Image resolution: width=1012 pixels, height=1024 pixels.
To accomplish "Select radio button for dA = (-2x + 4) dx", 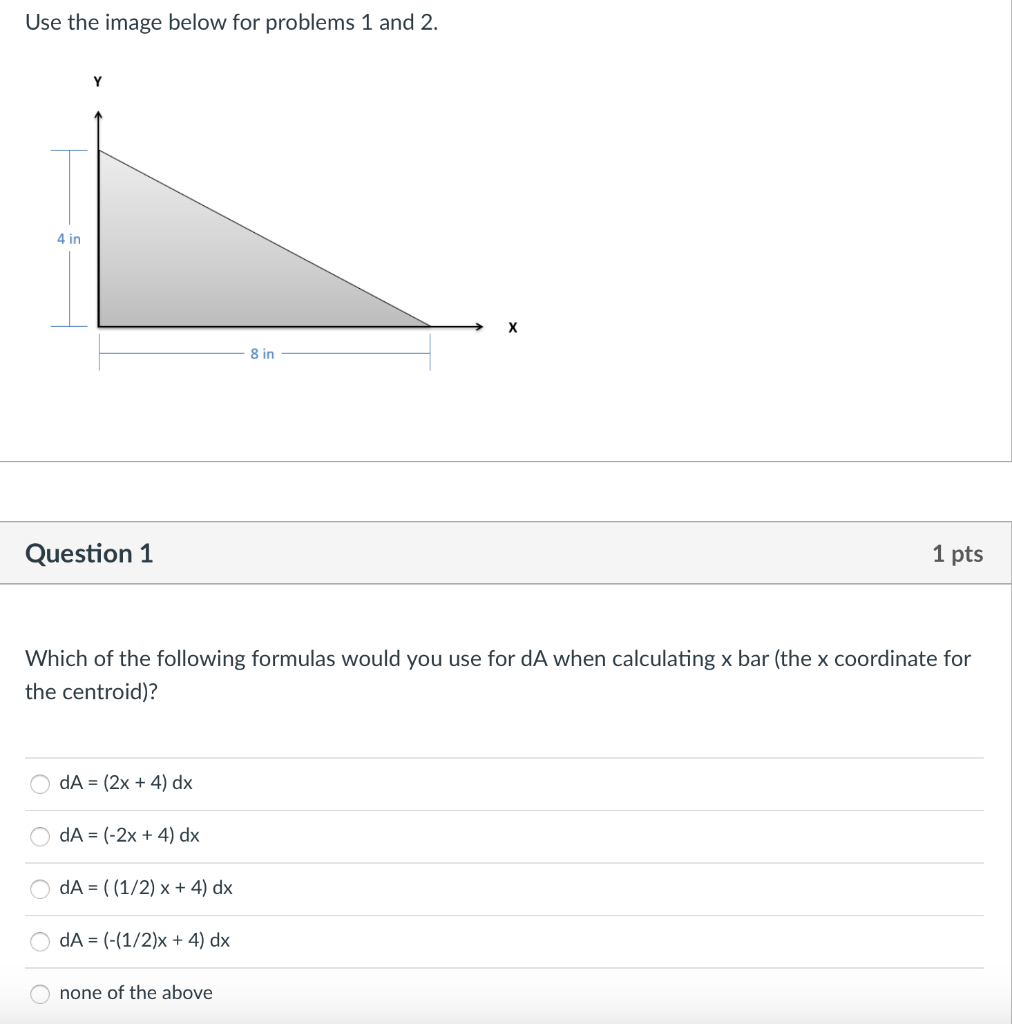I will (40, 836).
